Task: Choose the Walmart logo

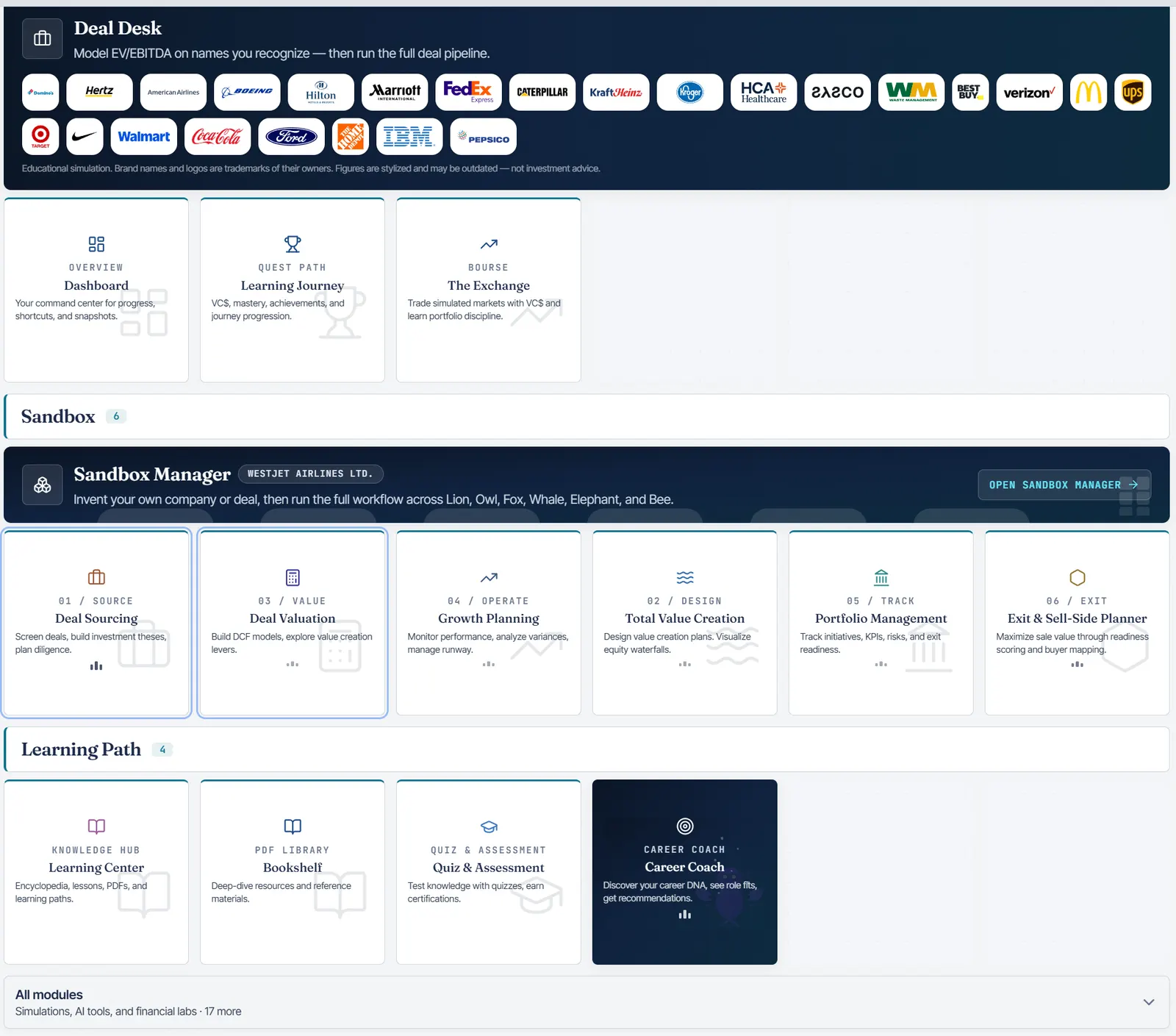Action: tap(144, 137)
